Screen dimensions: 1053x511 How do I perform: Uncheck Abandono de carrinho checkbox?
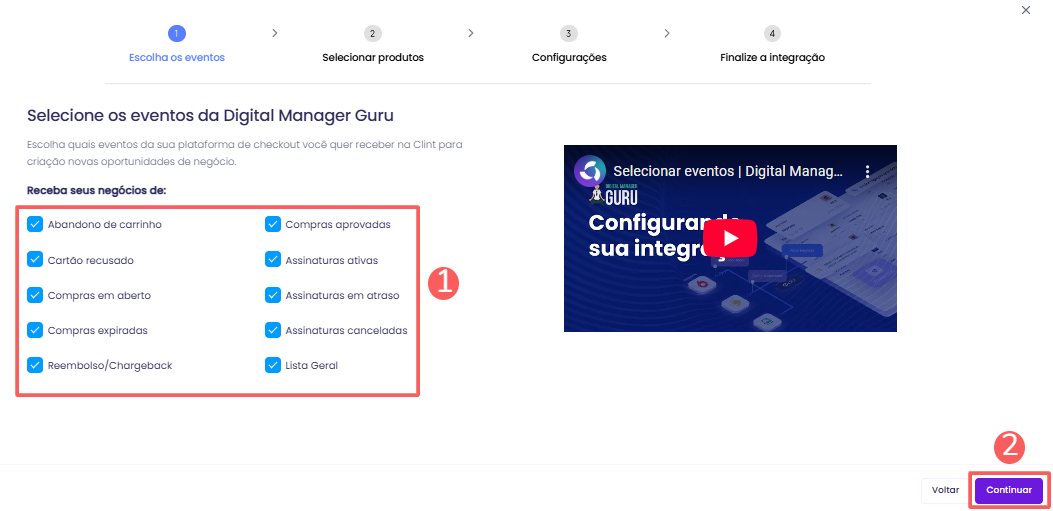(35, 224)
